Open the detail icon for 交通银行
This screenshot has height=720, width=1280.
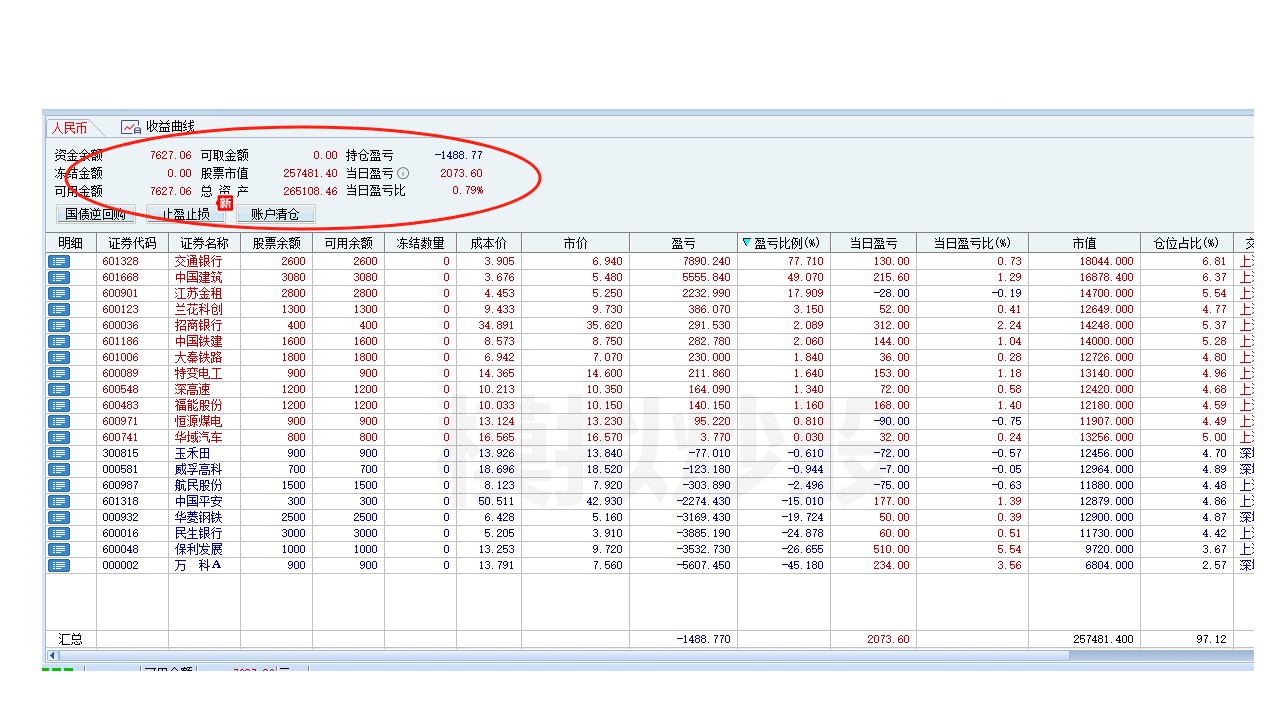coord(59,261)
